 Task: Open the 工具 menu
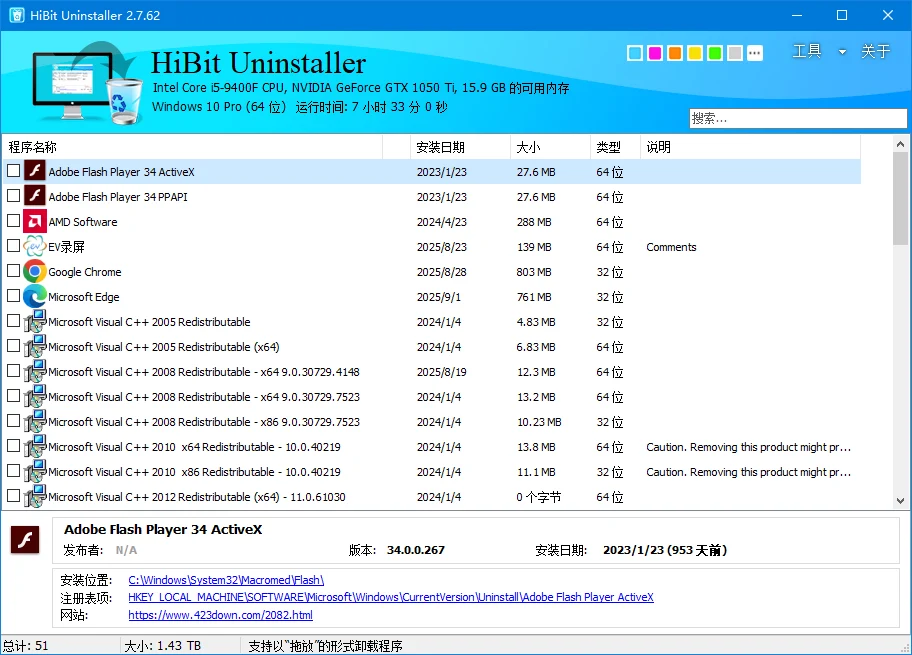[807, 52]
